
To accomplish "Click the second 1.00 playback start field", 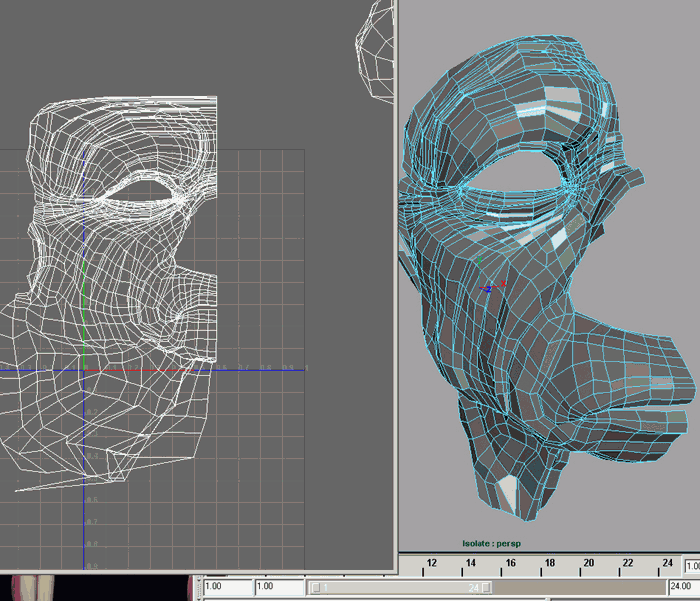I will click(278, 587).
